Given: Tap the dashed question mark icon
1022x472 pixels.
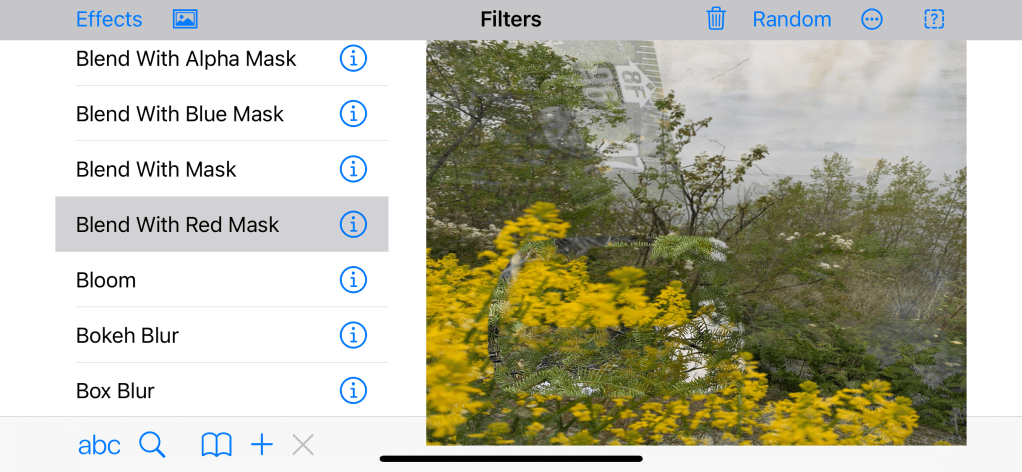Looking at the screenshot, I should [934, 20].
